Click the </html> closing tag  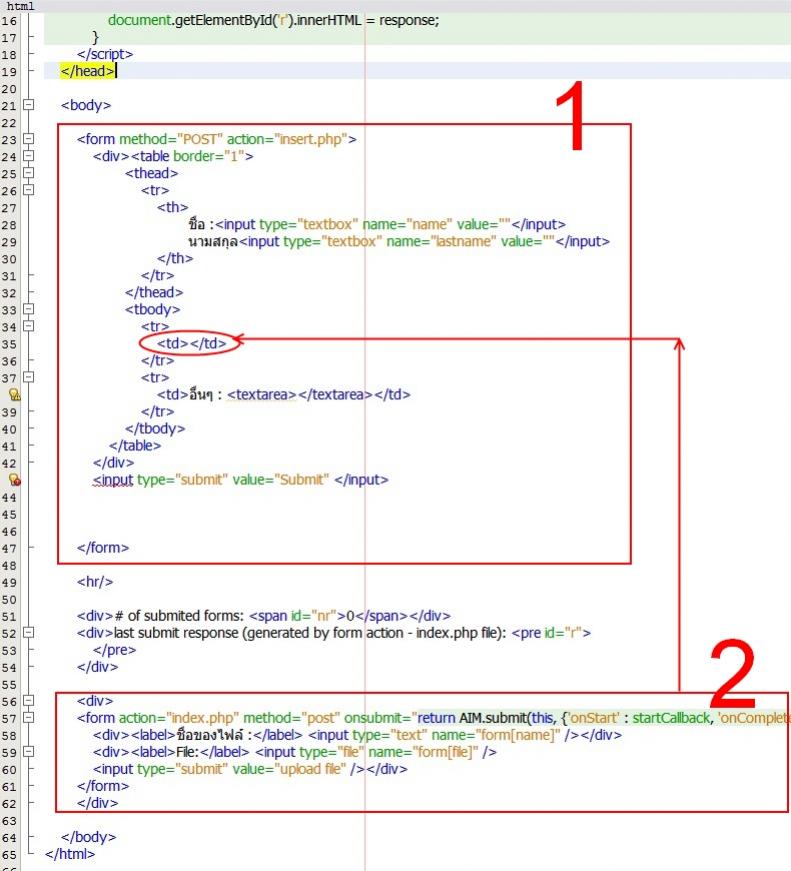tap(70, 854)
